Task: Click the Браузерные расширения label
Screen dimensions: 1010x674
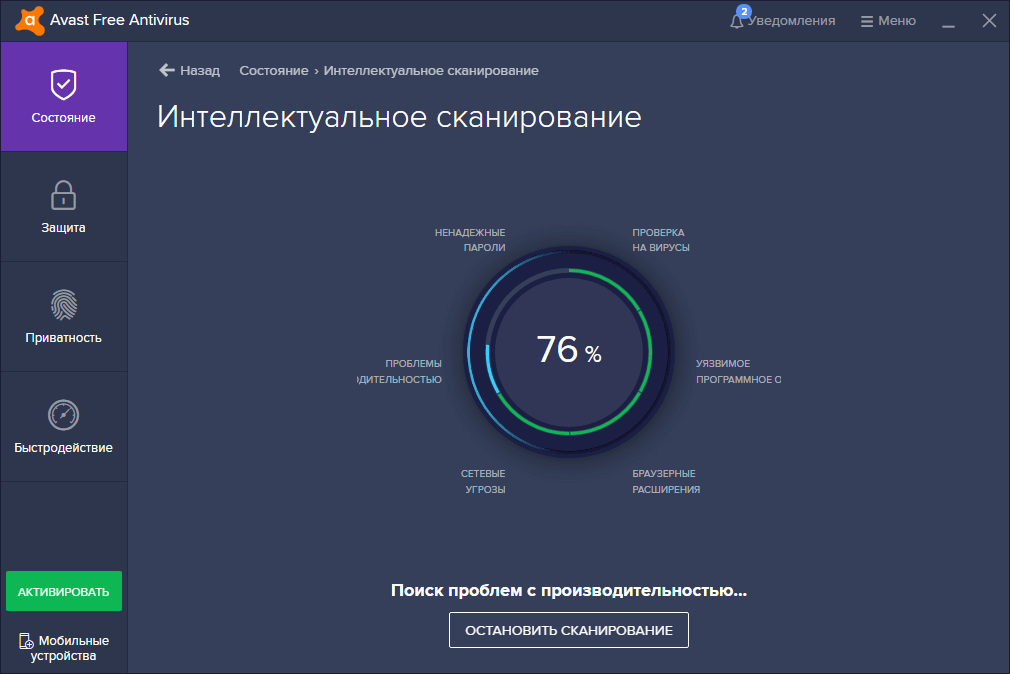Action: (x=665, y=481)
